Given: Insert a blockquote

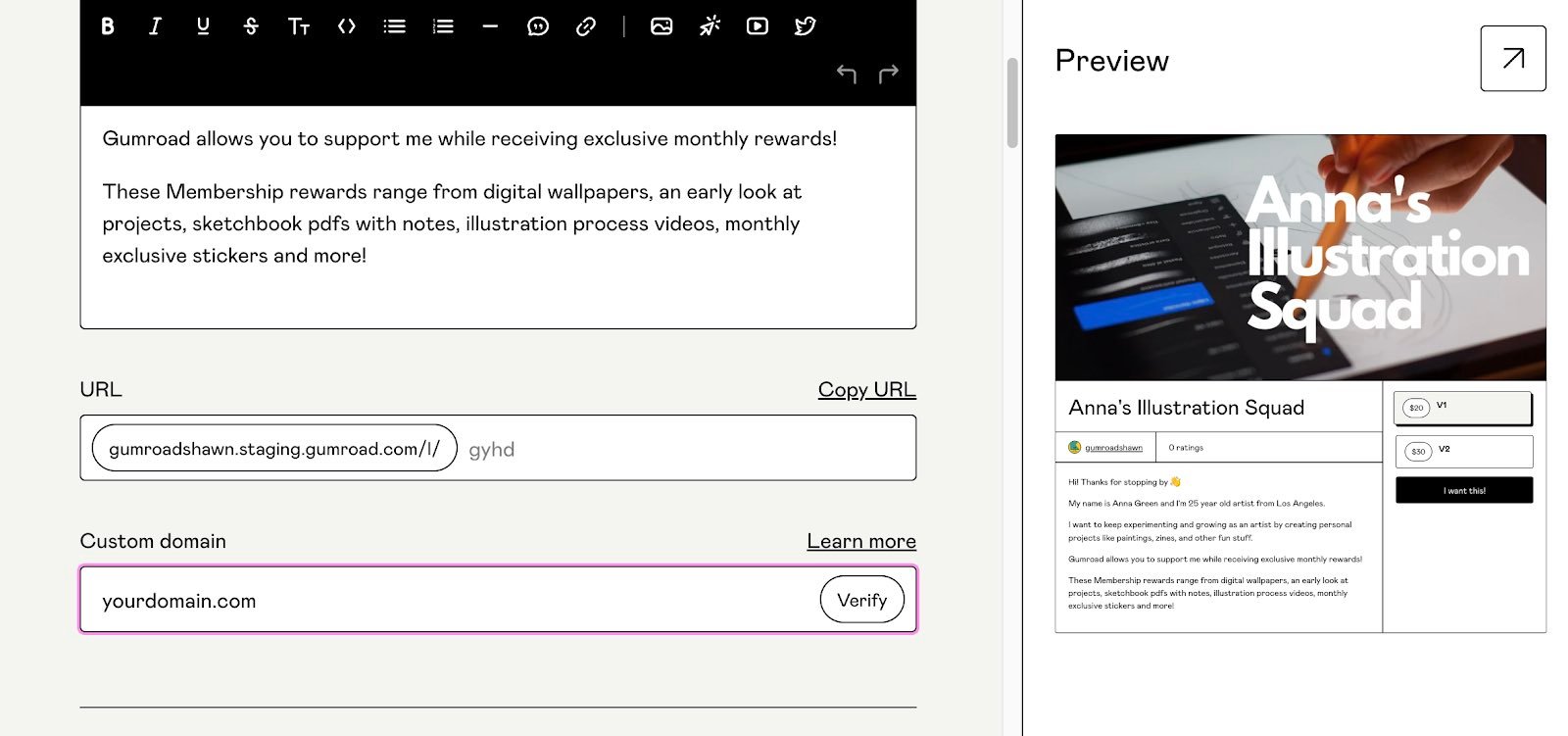Looking at the screenshot, I should coord(538,26).
